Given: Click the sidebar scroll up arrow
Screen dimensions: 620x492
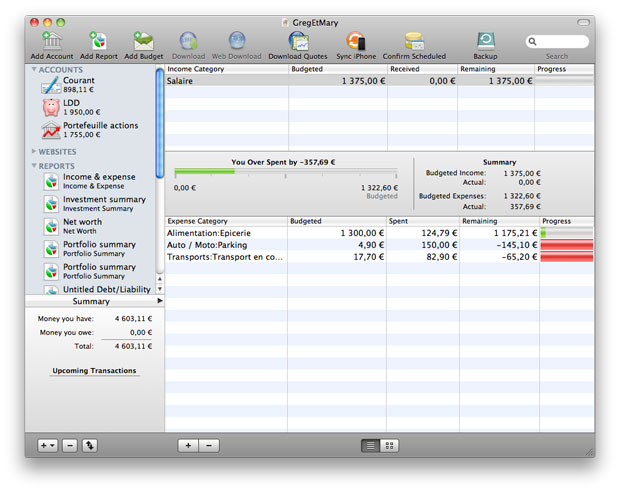Looking at the screenshot, I should [x=160, y=279].
